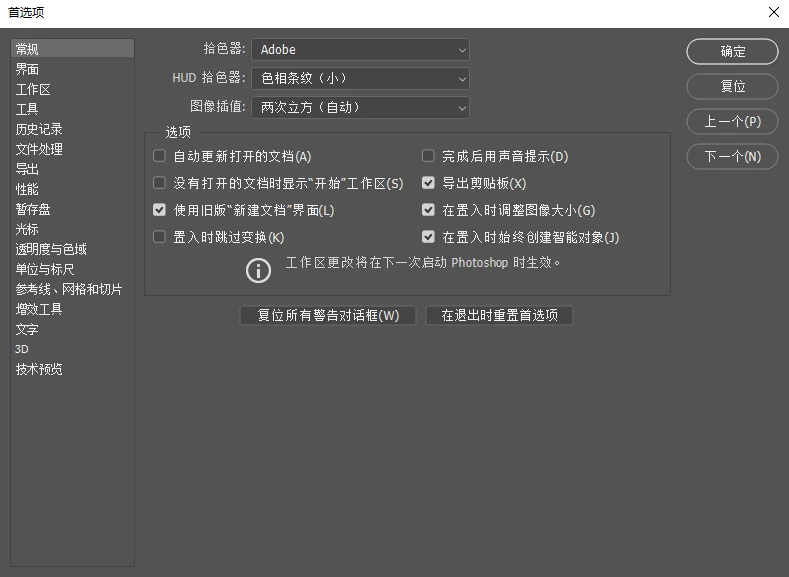Click the info icon beside workspace note
This screenshot has height=577, width=789.
tap(258, 270)
